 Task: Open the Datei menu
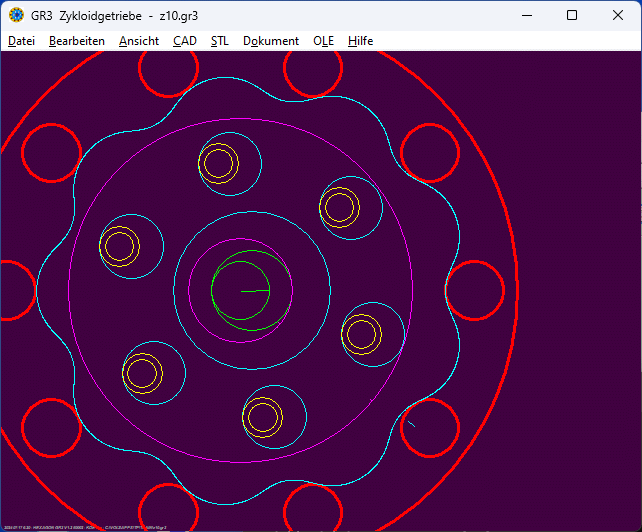click(21, 41)
